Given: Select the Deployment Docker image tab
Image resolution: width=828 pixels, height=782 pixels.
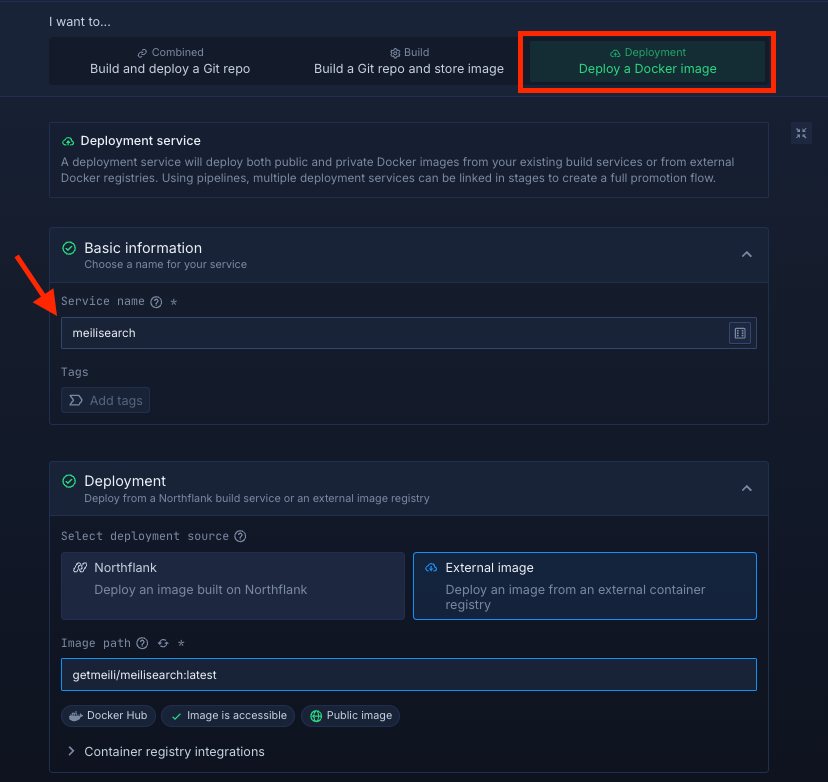Looking at the screenshot, I should click(x=647, y=61).
